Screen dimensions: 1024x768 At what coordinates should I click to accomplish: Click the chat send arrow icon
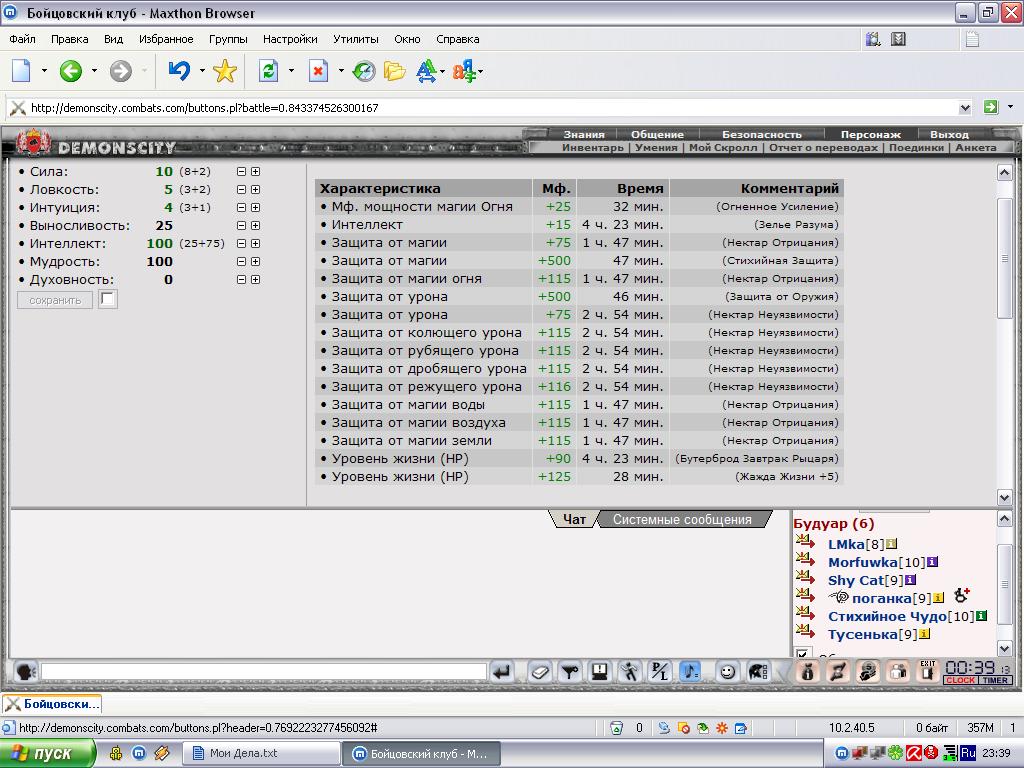[x=502, y=671]
